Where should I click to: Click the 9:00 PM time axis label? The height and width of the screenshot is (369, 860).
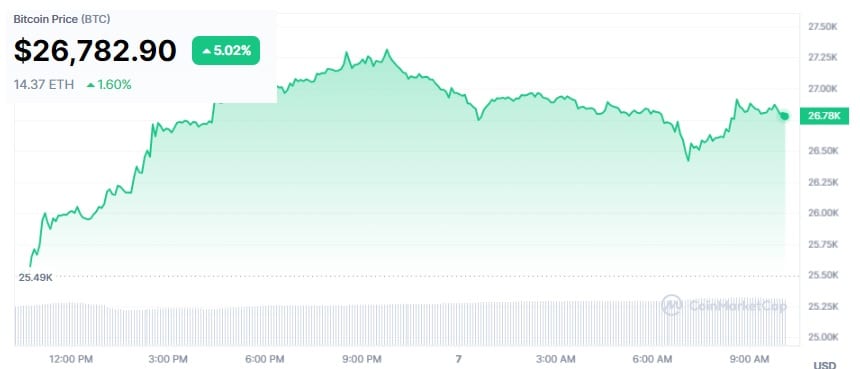click(x=363, y=360)
